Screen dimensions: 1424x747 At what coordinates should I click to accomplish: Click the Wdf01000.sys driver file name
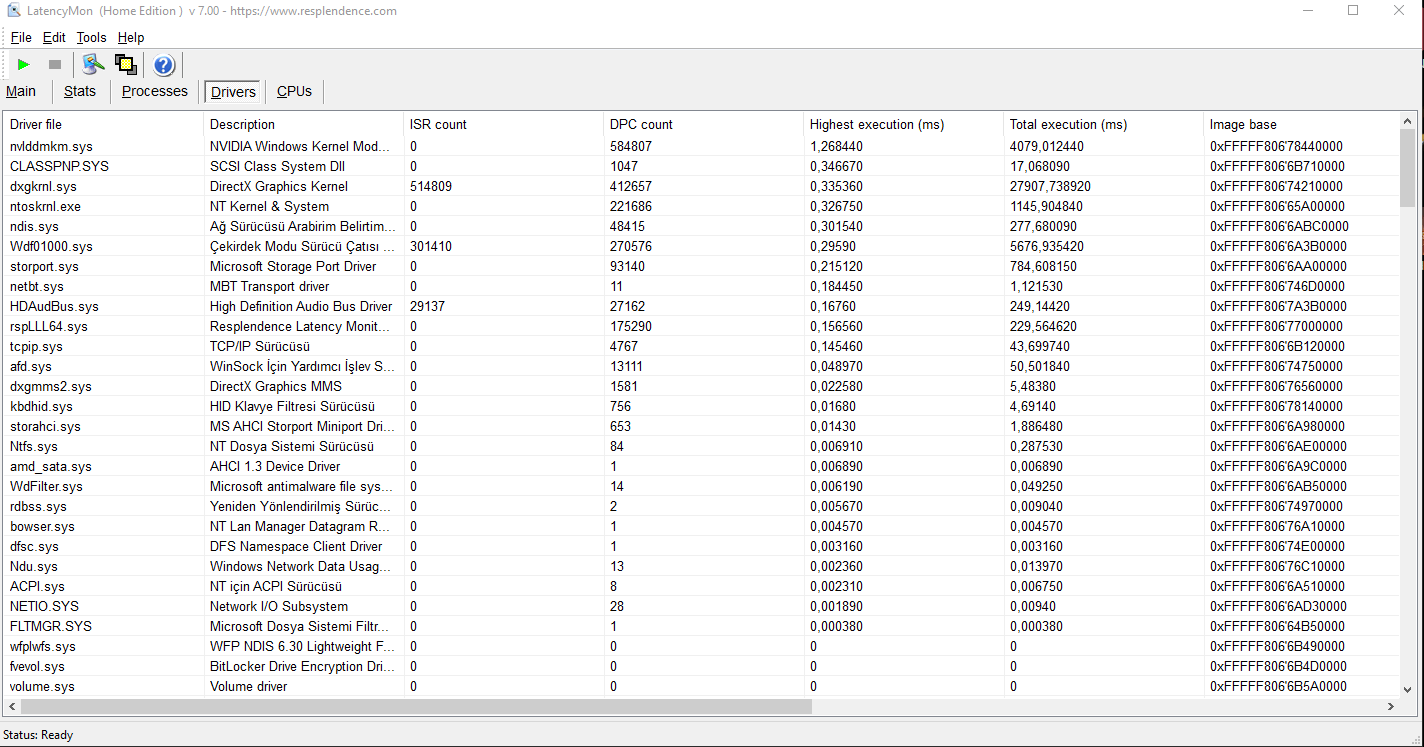pyautogui.click(x=51, y=246)
